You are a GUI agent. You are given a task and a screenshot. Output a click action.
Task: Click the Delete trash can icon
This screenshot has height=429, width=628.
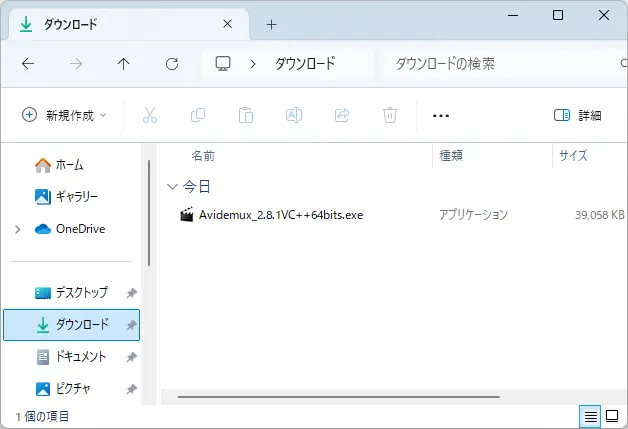[x=390, y=115]
